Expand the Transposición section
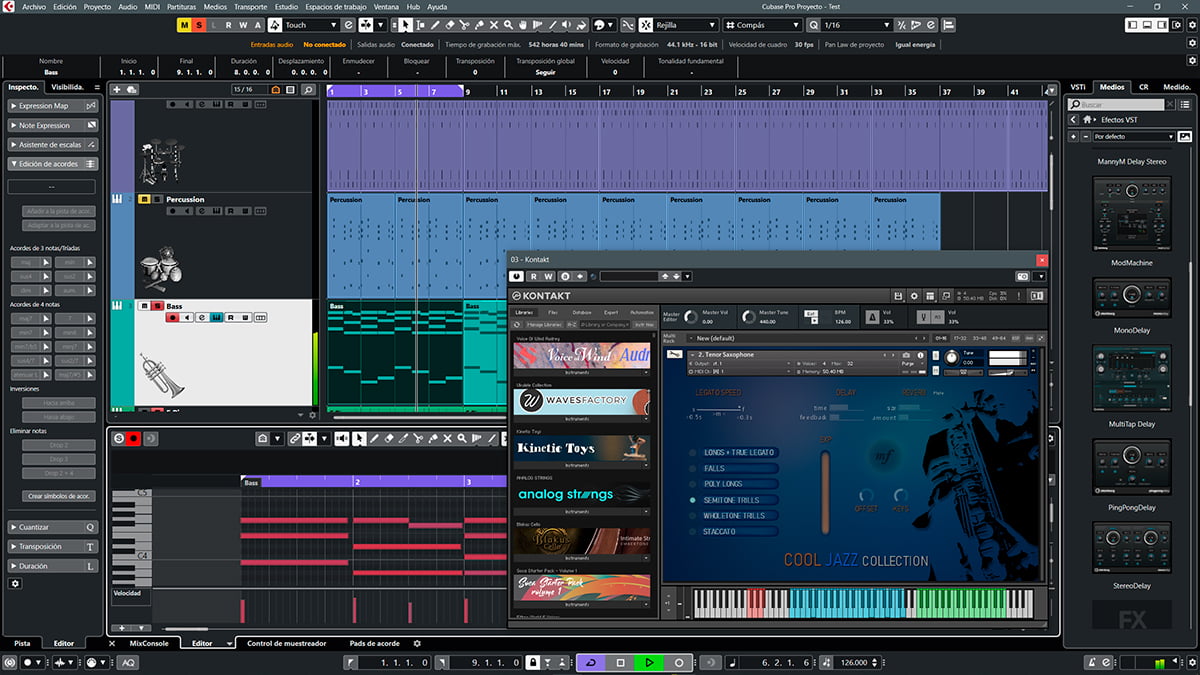The height and width of the screenshot is (675, 1200). 52,547
